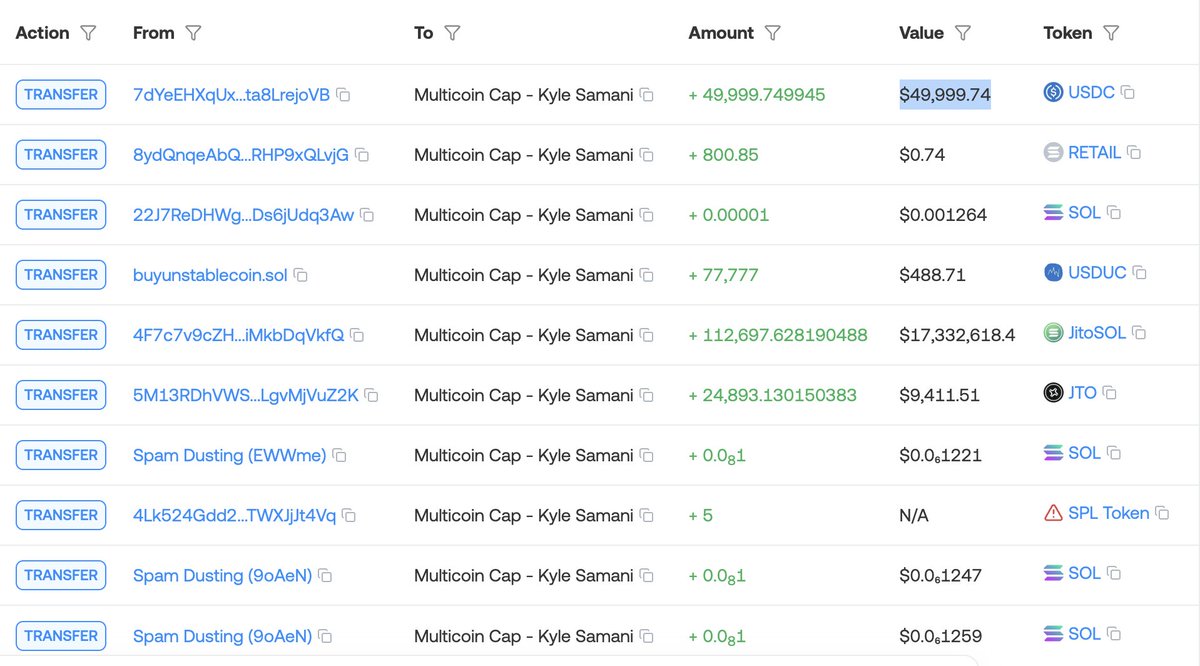Click the TRANSFER badge in the SPL Token row
This screenshot has height=666, width=1200.
coord(61,515)
